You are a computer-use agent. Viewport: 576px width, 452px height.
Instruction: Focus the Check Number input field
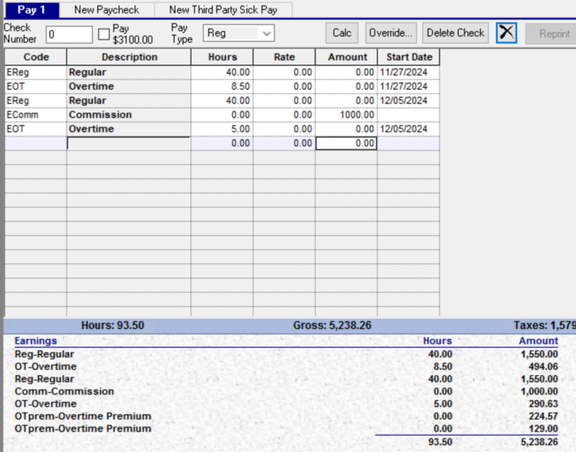click(x=69, y=35)
